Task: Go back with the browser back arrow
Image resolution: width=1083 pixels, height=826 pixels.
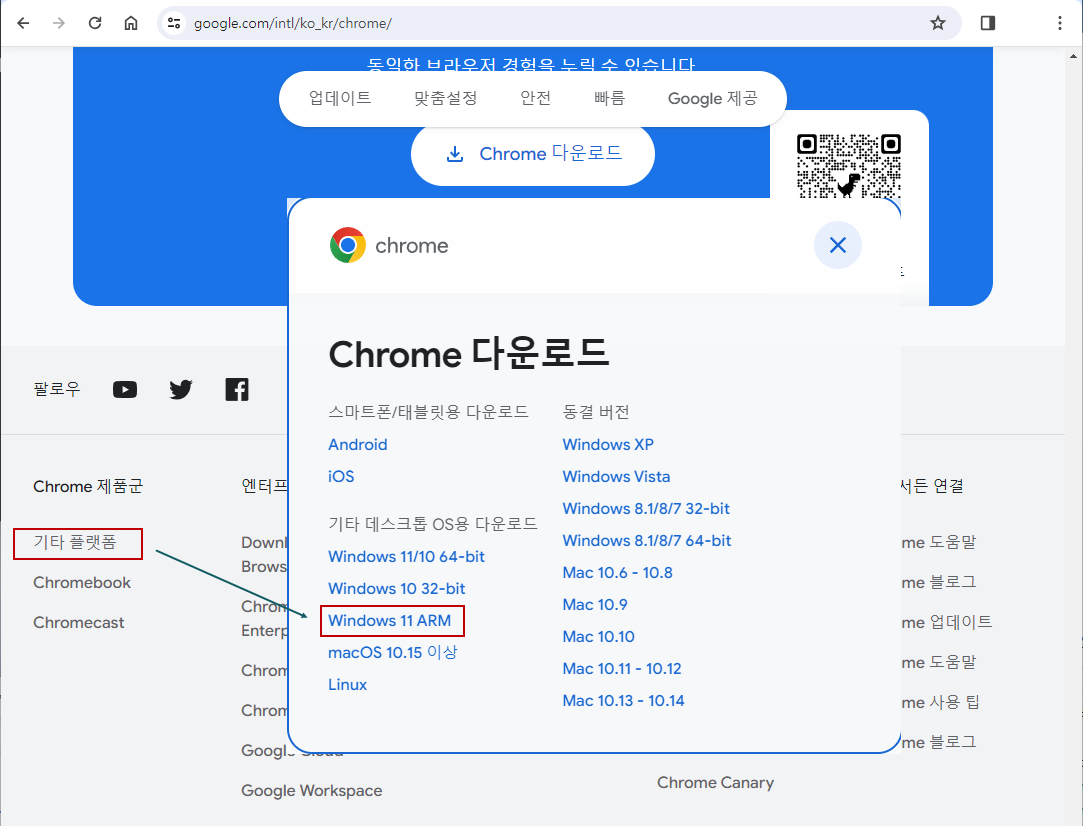Action: pyautogui.click(x=23, y=23)
